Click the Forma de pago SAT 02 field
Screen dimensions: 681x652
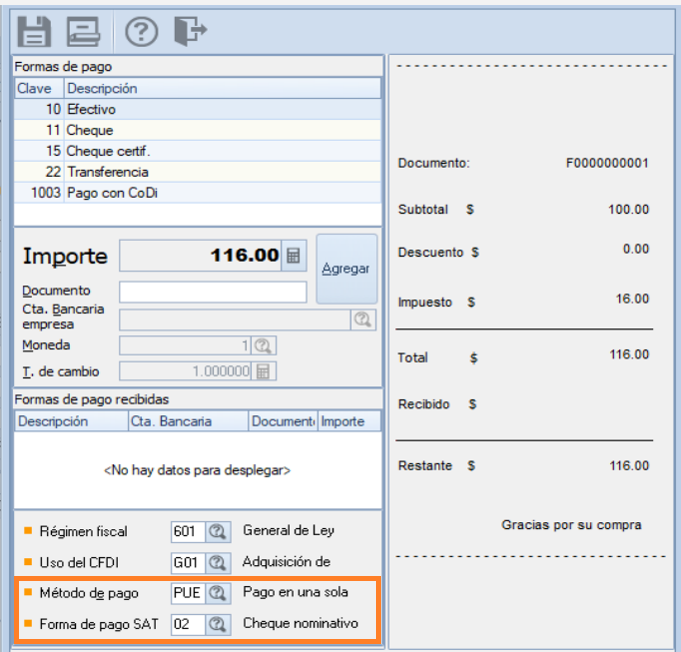pos(188,625)
